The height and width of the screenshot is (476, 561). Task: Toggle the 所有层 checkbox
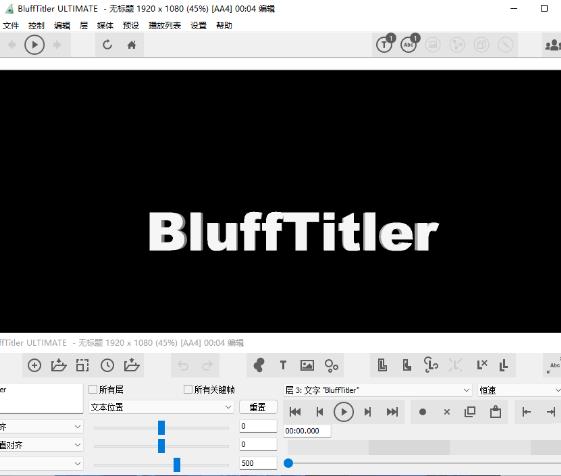tap(93, 389)
